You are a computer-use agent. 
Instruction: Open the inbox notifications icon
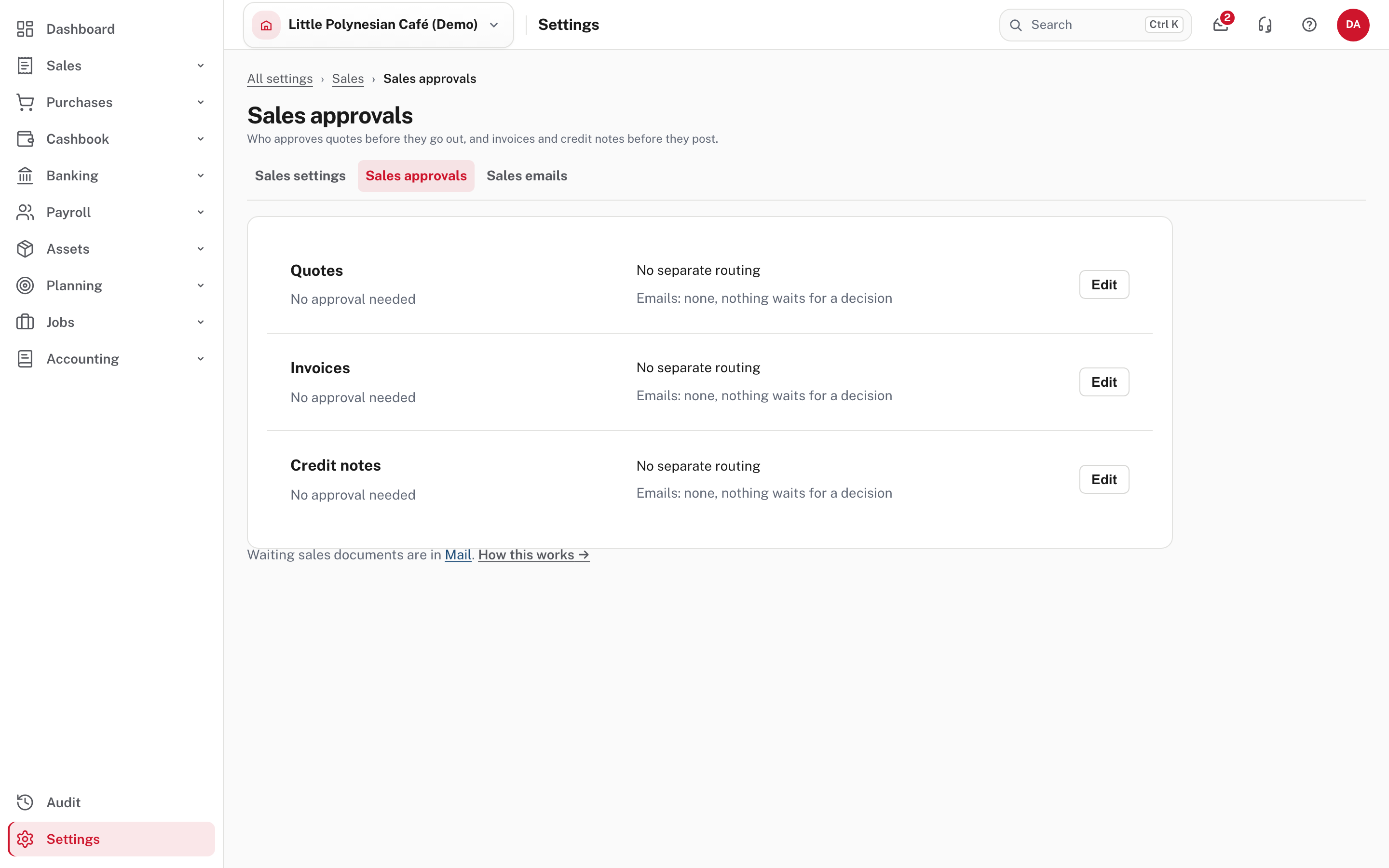tap(1221, 25)
